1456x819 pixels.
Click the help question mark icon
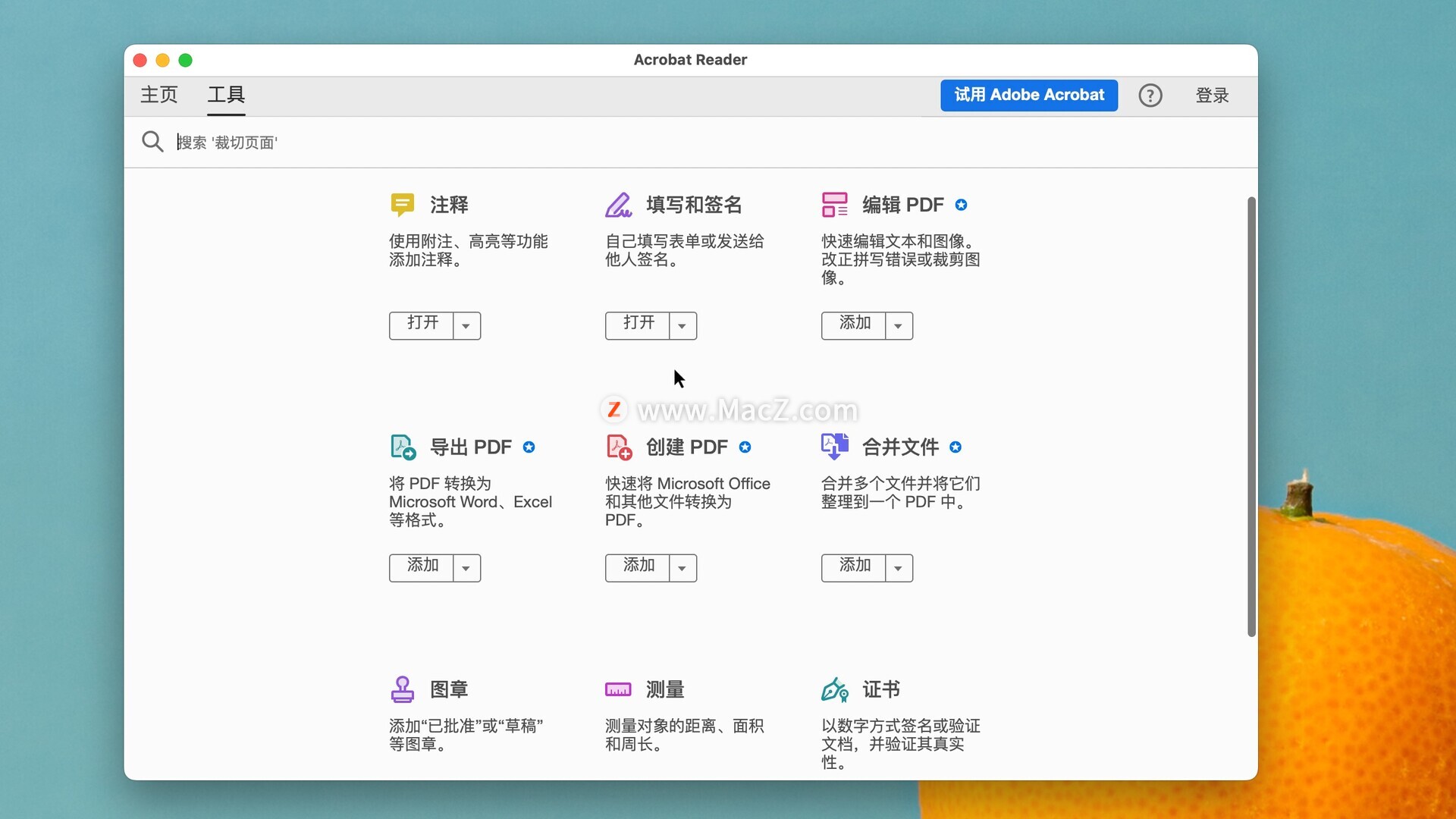coord(1150,96)
